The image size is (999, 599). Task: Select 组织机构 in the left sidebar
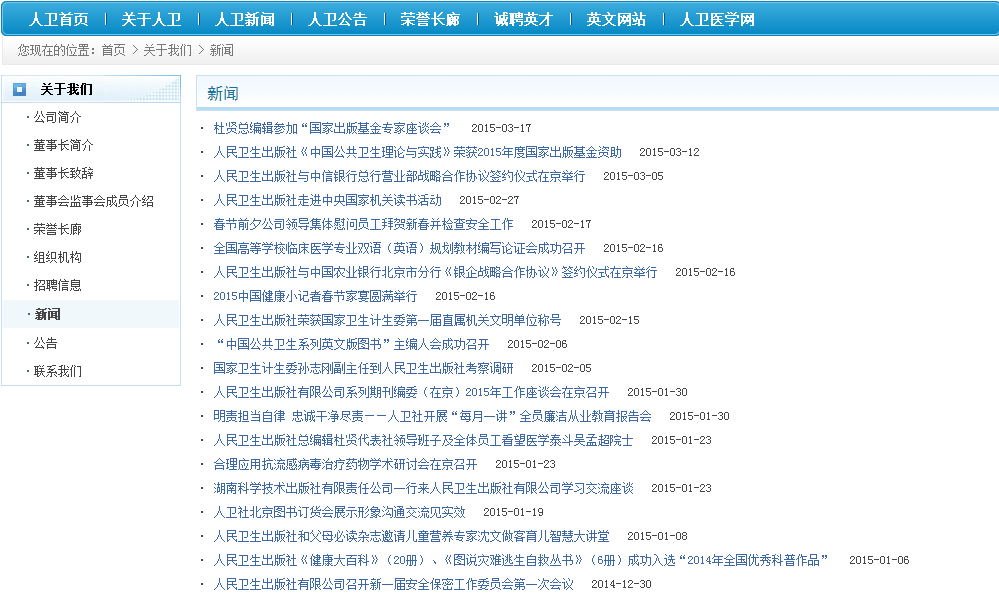(x=58, y=257)
